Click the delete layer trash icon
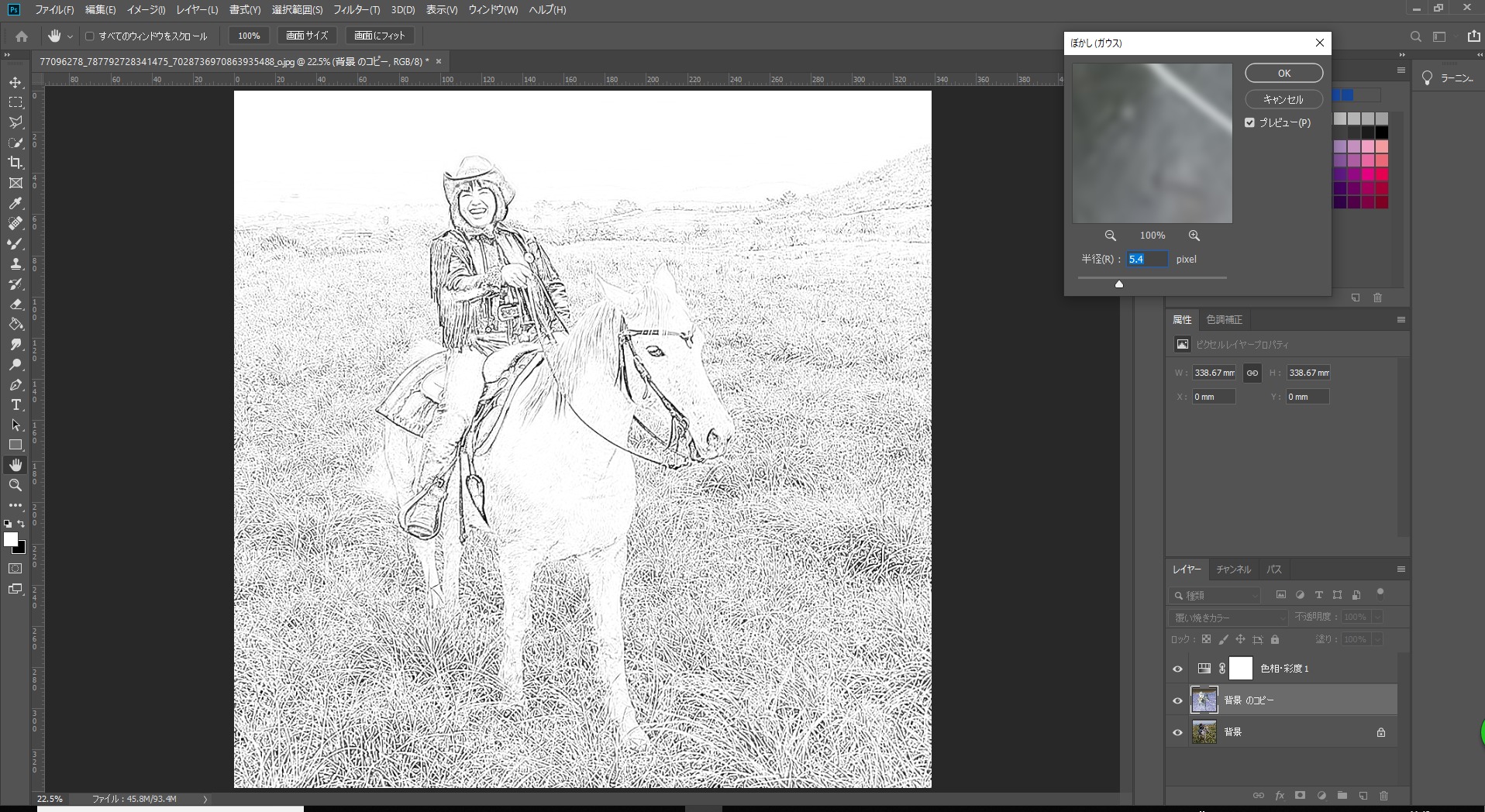1485x812 pixels. [1383, 796]
